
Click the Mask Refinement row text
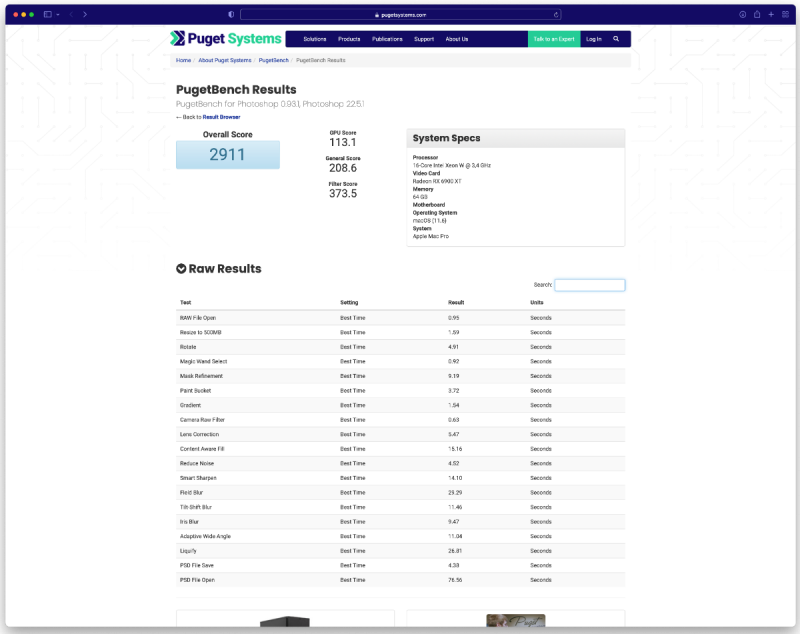(x=201, y=376)
